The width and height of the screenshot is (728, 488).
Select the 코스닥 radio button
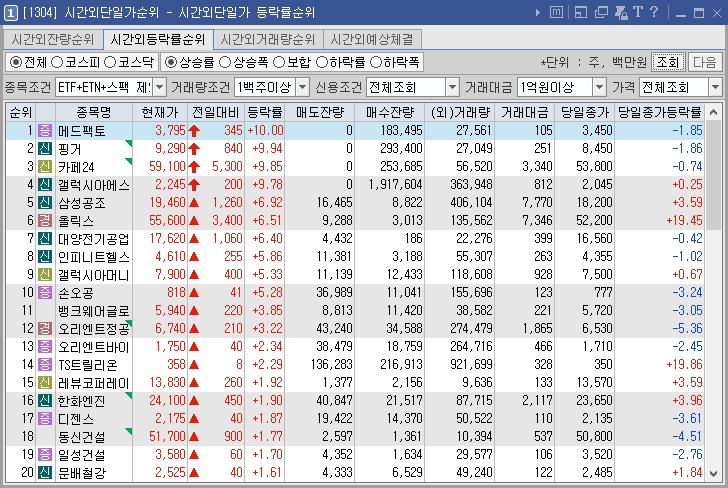(110, 62)
